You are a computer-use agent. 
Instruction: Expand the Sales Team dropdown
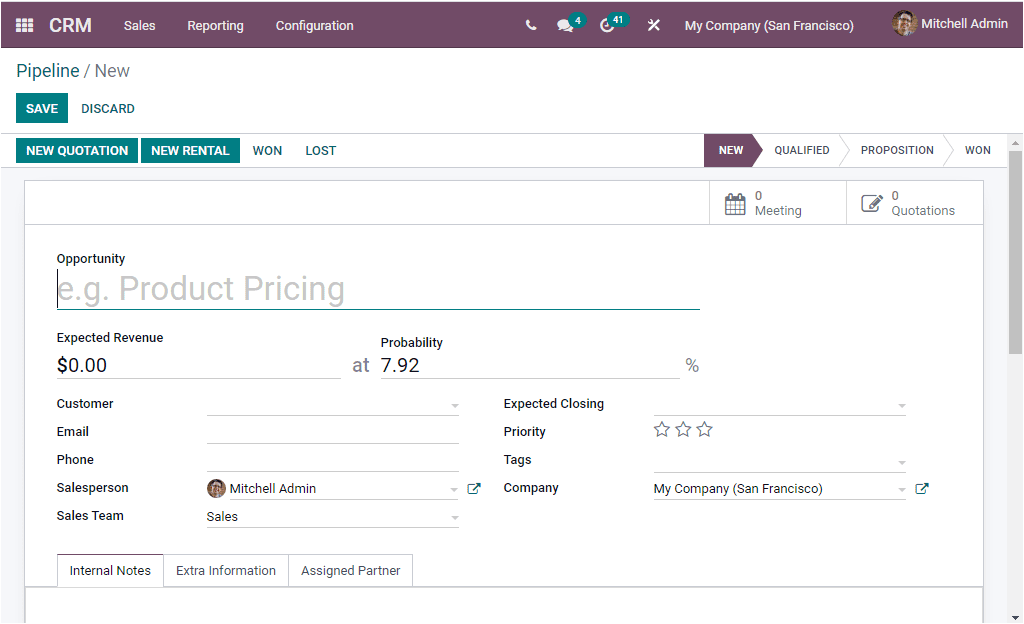point(455,516)
